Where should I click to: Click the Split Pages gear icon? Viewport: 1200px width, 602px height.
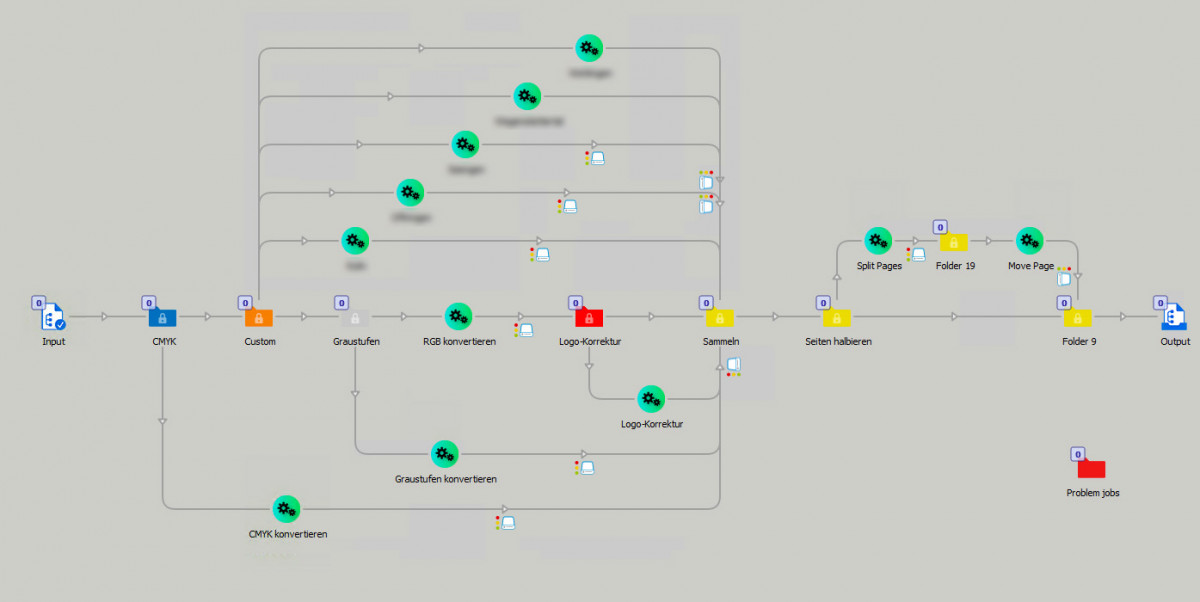878,240
